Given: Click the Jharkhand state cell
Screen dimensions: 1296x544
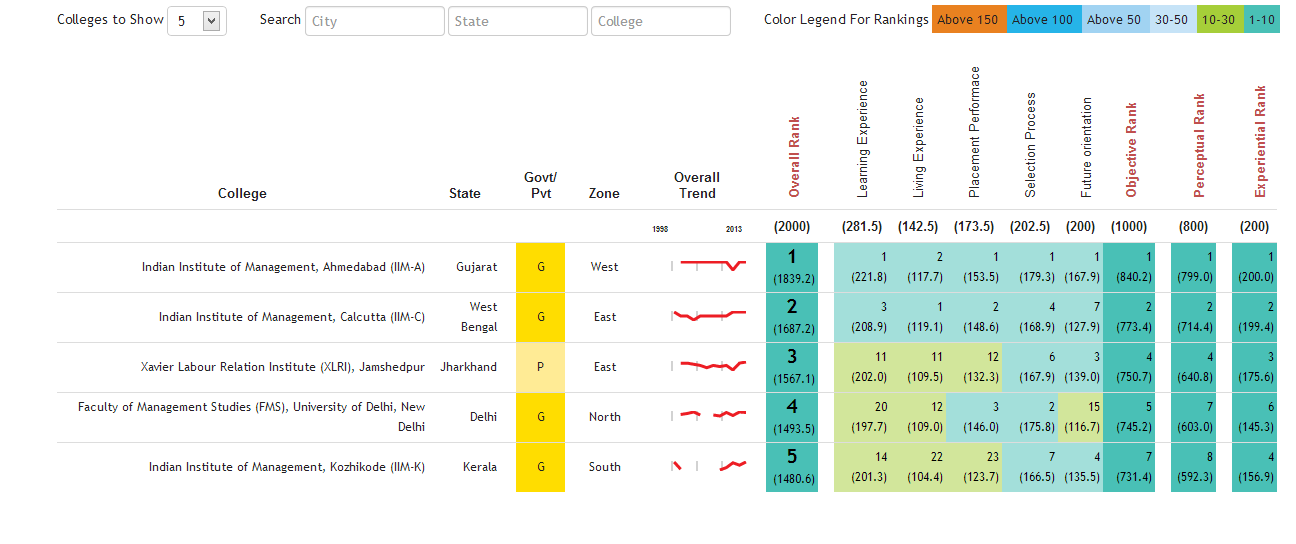Looking at the screenshot, I should click(468, 367).
